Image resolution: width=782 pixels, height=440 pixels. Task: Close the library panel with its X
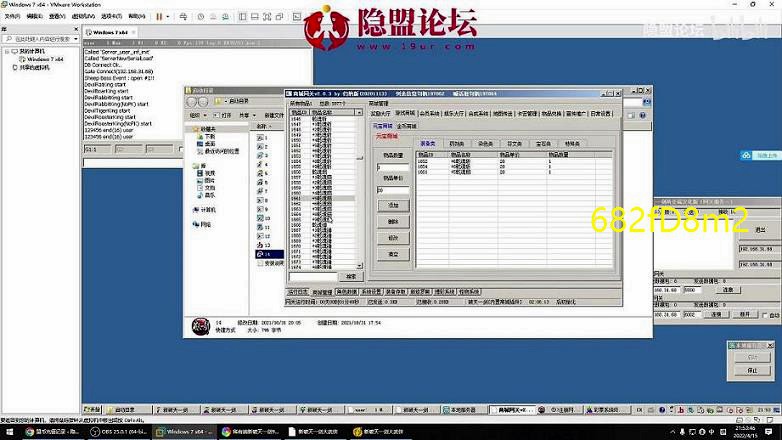tap(76, 29)
